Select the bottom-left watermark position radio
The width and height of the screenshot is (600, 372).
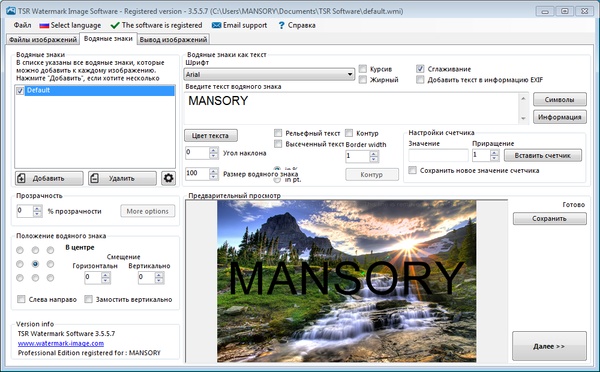tap(20, 278)
